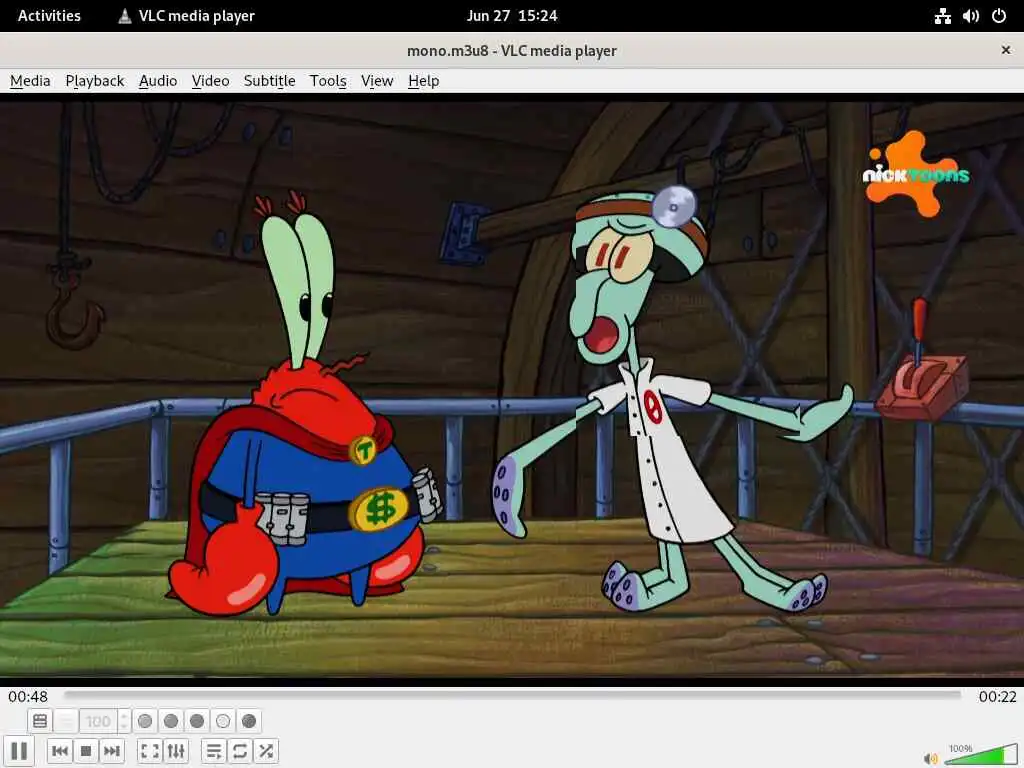The width and height of the screenshot is (1024, 768).
Task: Open extended settings (equalizer sliders icon)
Action: [176, 751]
